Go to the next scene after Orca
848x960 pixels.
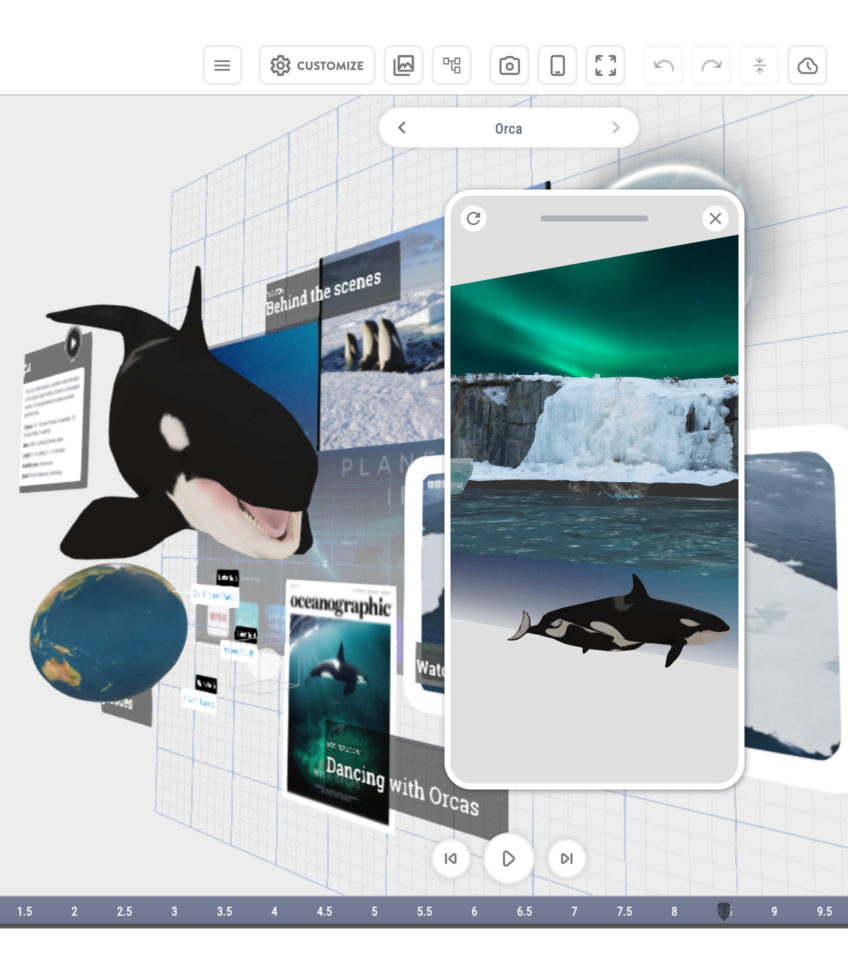click(616, 127)
